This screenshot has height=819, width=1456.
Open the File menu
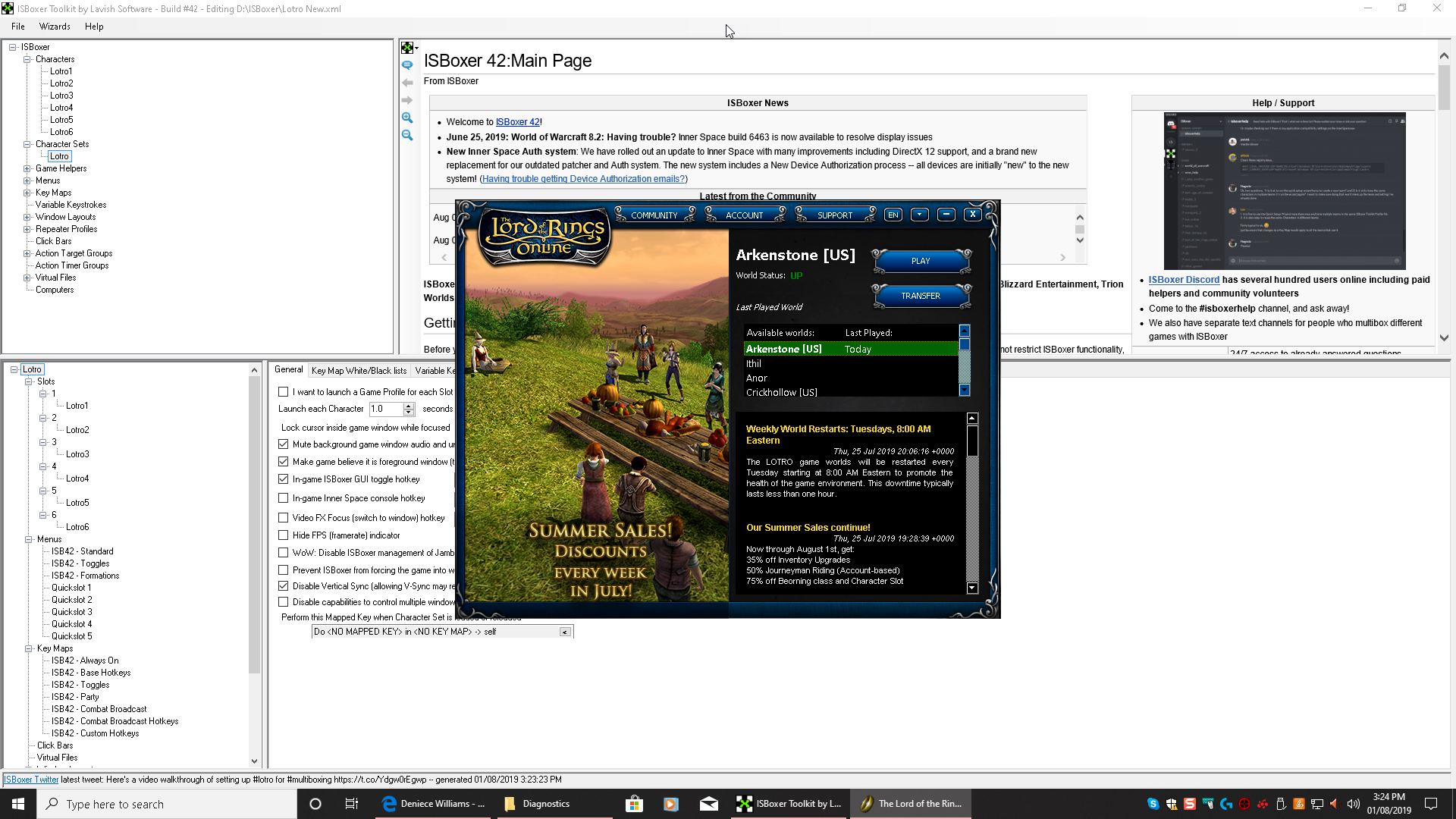click(18, 27)
